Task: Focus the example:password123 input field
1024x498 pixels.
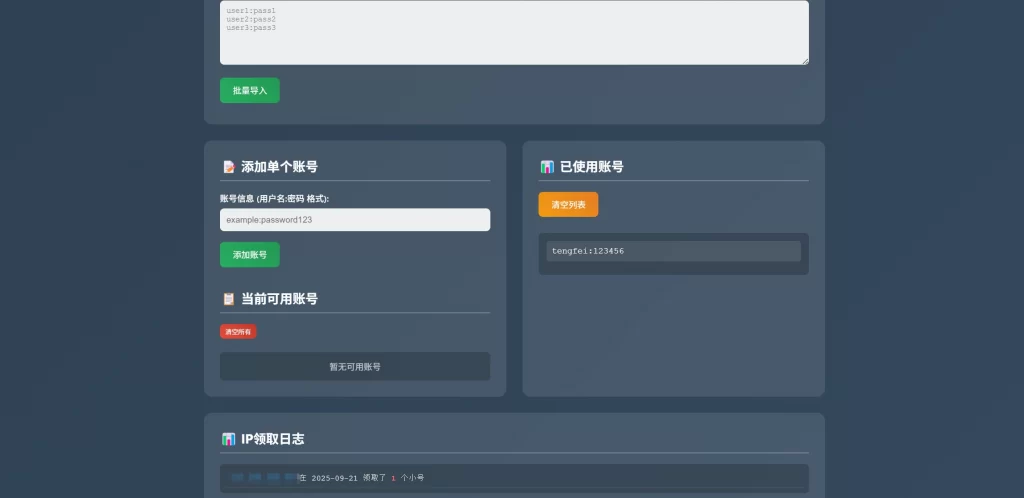Action: pos(355,220)
